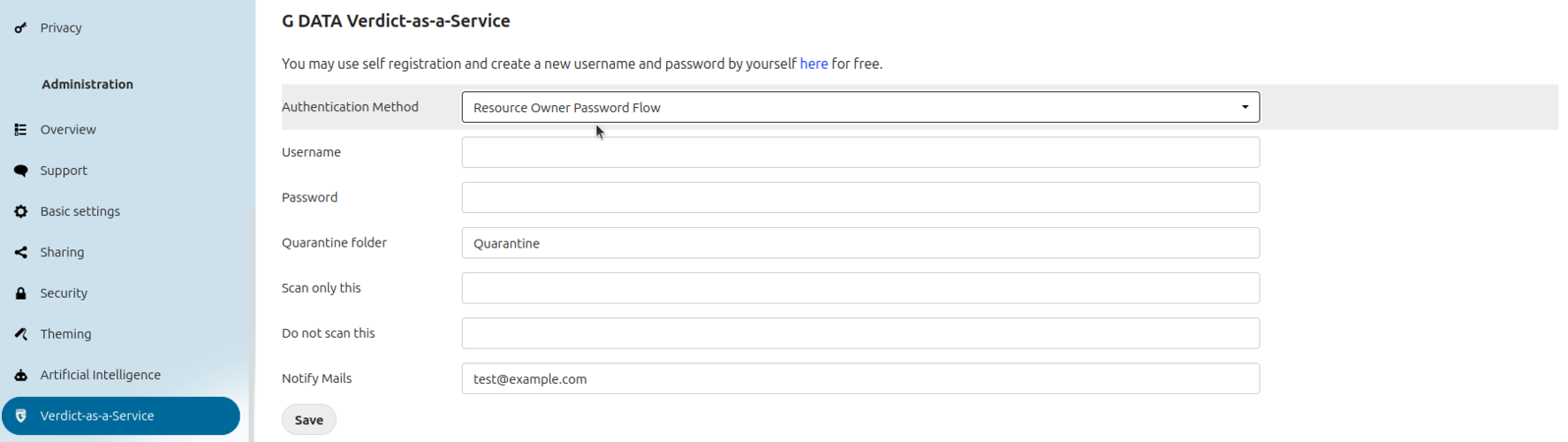
Task: Focus the Do not scan this field
Action: tap(860, 333)
